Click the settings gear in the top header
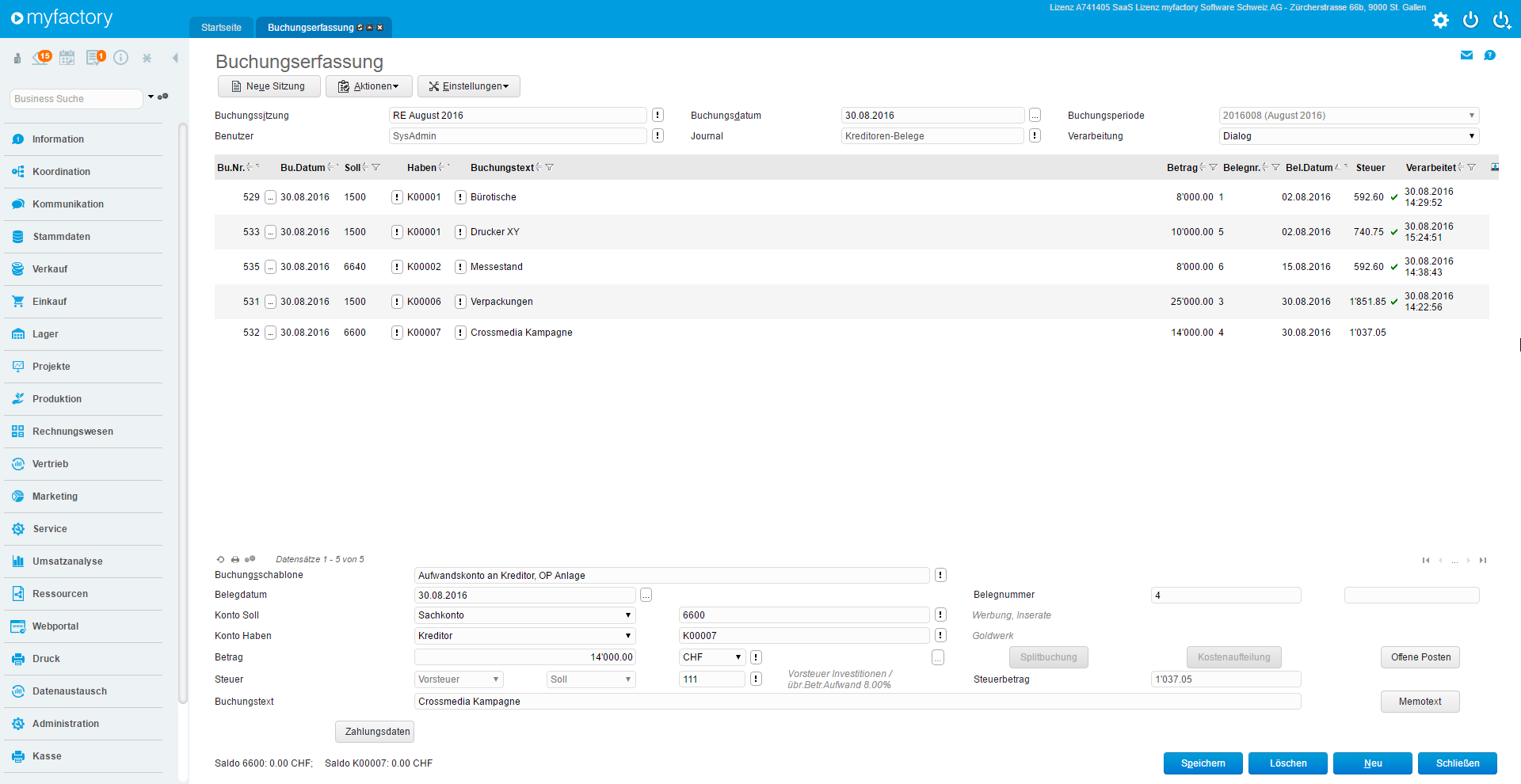Screen dimensions: 1521x784 1440,20
